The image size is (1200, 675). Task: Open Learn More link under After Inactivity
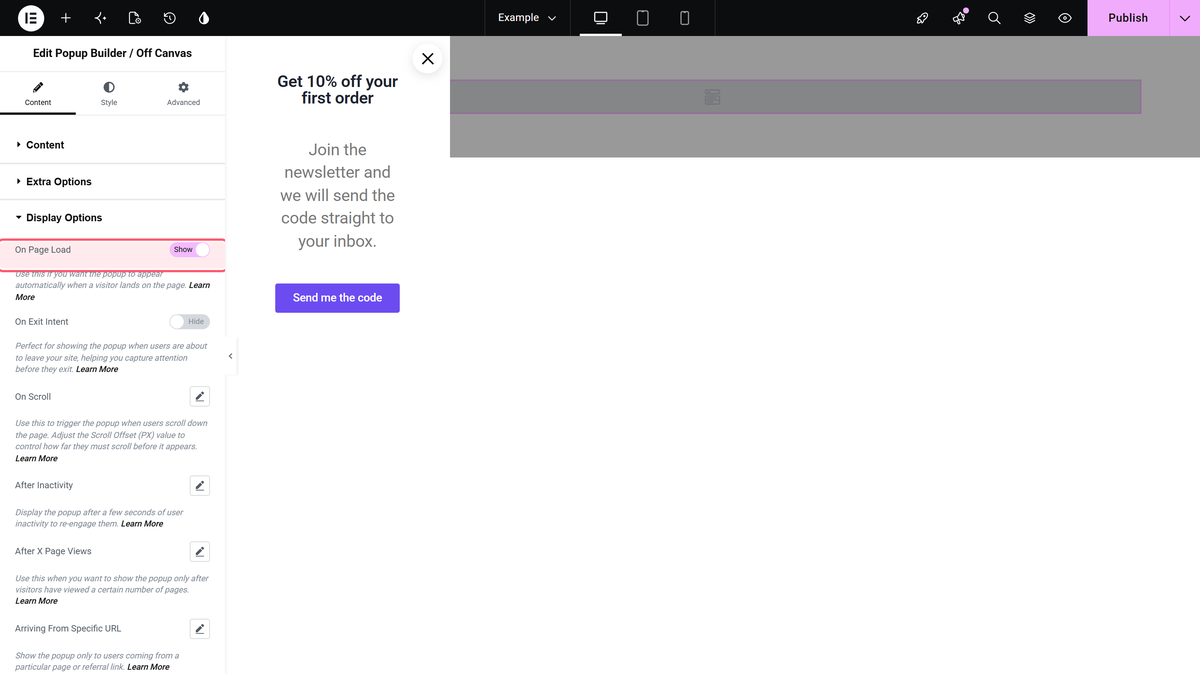coord(142,524)
